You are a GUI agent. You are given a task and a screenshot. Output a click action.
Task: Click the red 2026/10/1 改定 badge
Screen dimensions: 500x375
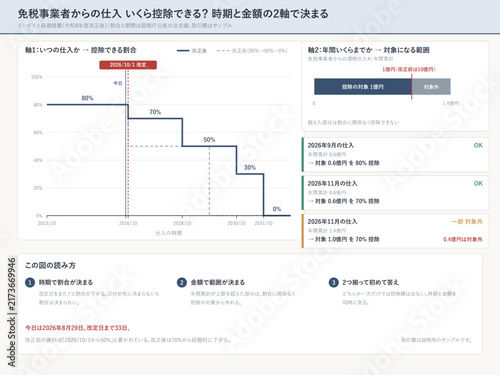(128, 65)
